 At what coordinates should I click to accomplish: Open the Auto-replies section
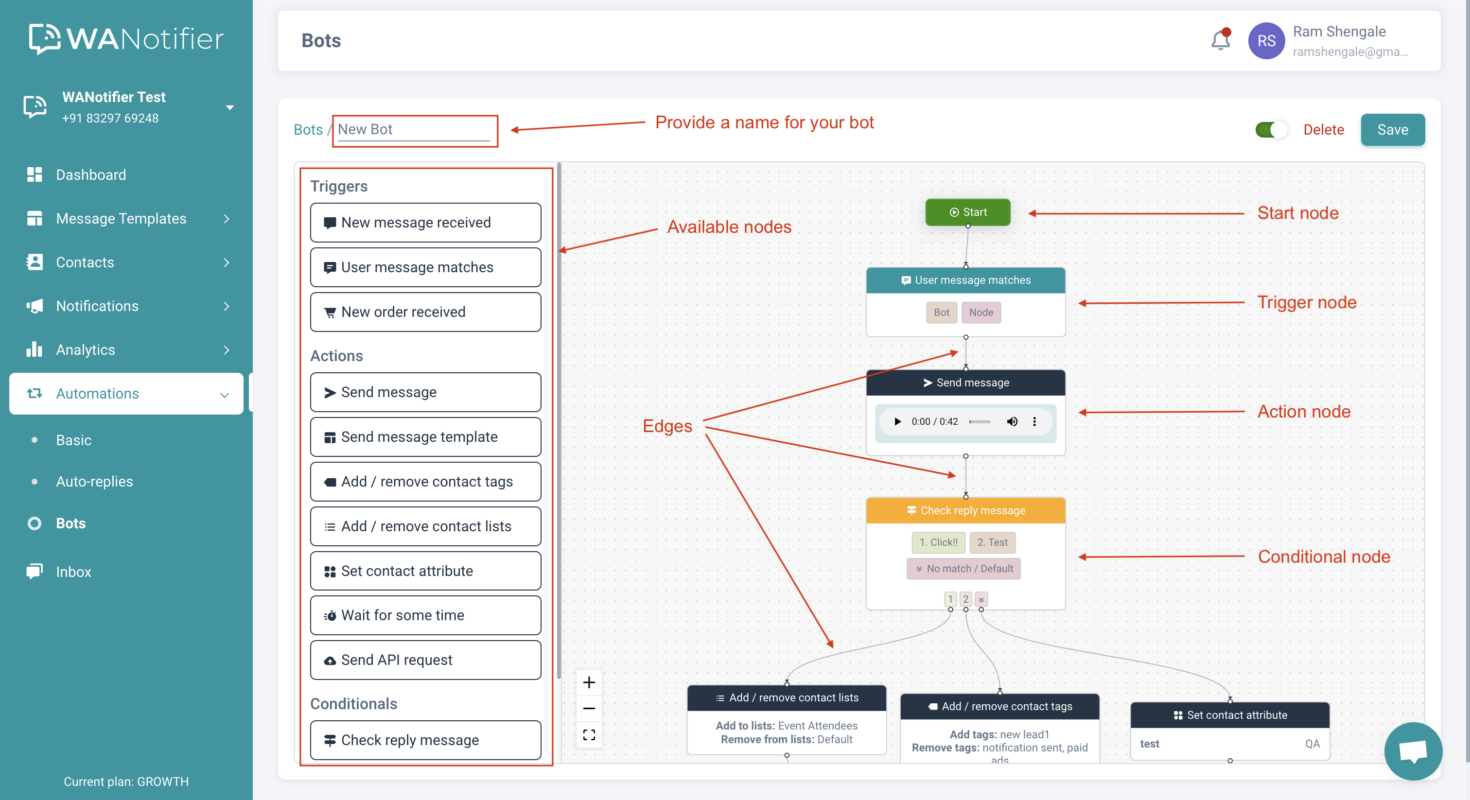(95, 481)
